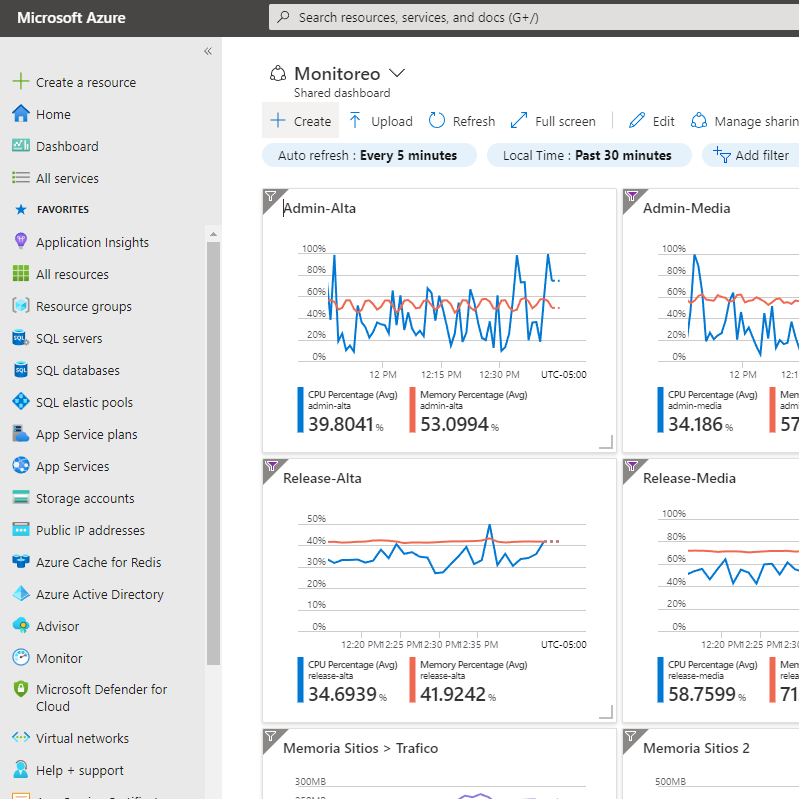This screenshot has height=799, width=799.
Task: Open Resource groups from the sidebar
Action: 83,306
